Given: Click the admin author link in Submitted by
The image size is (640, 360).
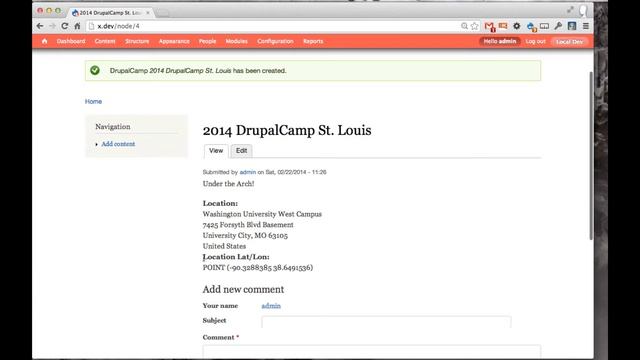Looking at the screenshot, I should (x=248, y=172).
